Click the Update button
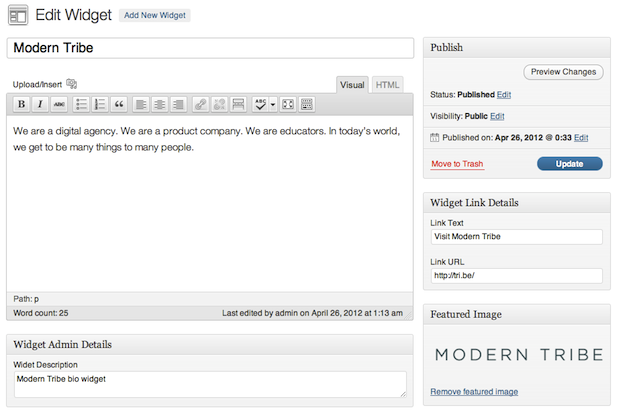The image size is (625, 416). tap(569, 163)
